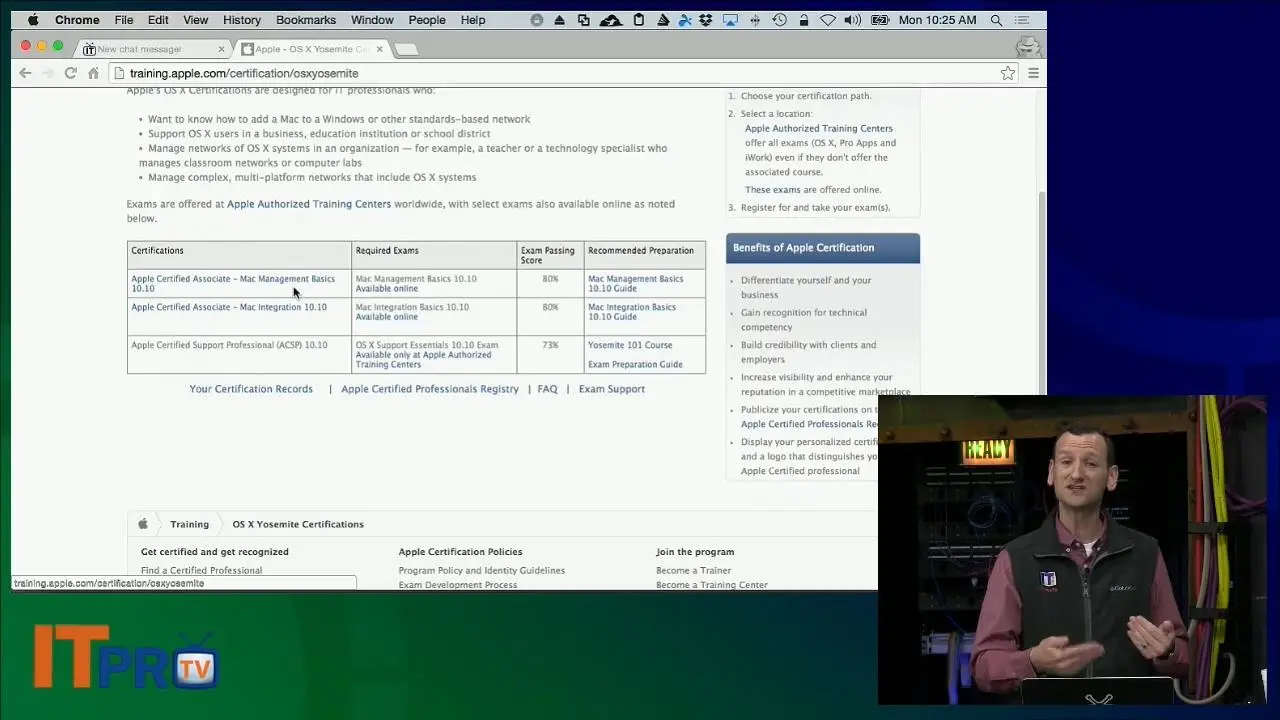Click the page icon beside the URL
The width and height of the screenshot is (1280, 720).
[x=119, y=73]
